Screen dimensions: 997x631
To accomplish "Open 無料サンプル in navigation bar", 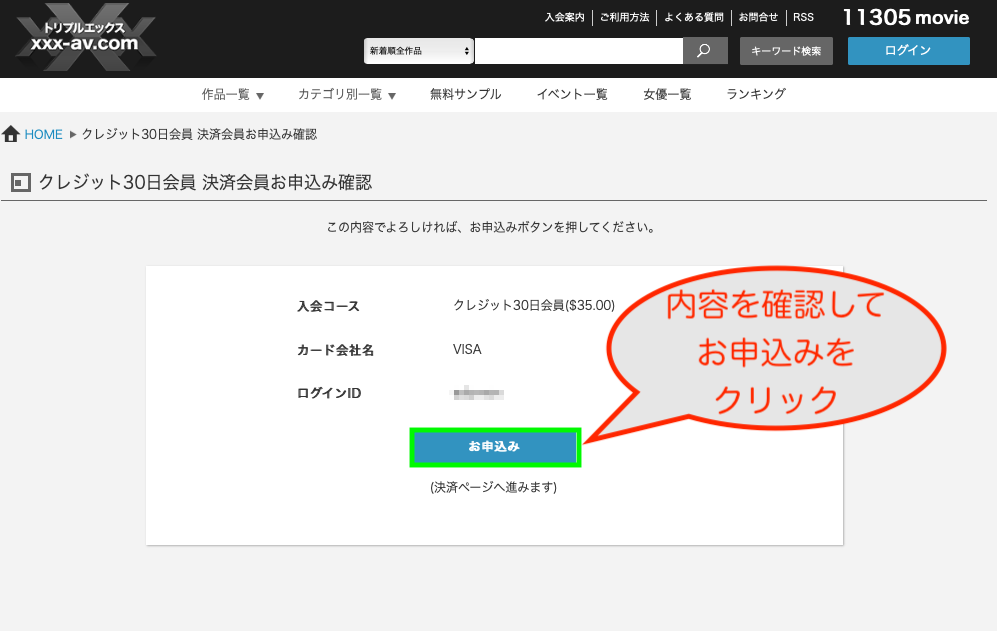I will point(465,95).
